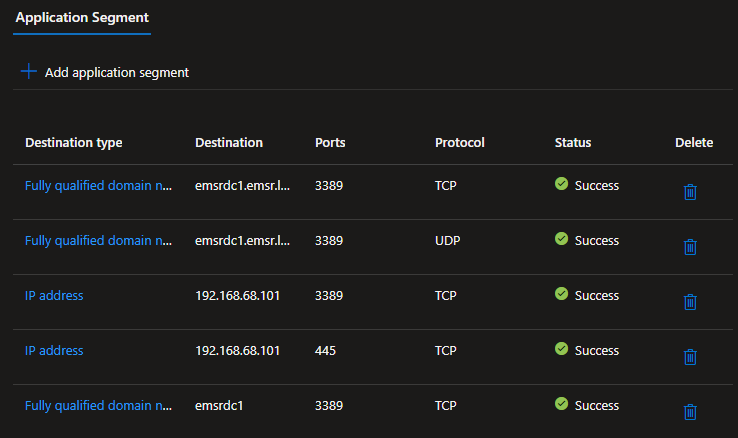This screenshot has width=738, height=438.
Task: Delete the 192.168.68.101 port 3389 segment
Action: tap(689, 301)
